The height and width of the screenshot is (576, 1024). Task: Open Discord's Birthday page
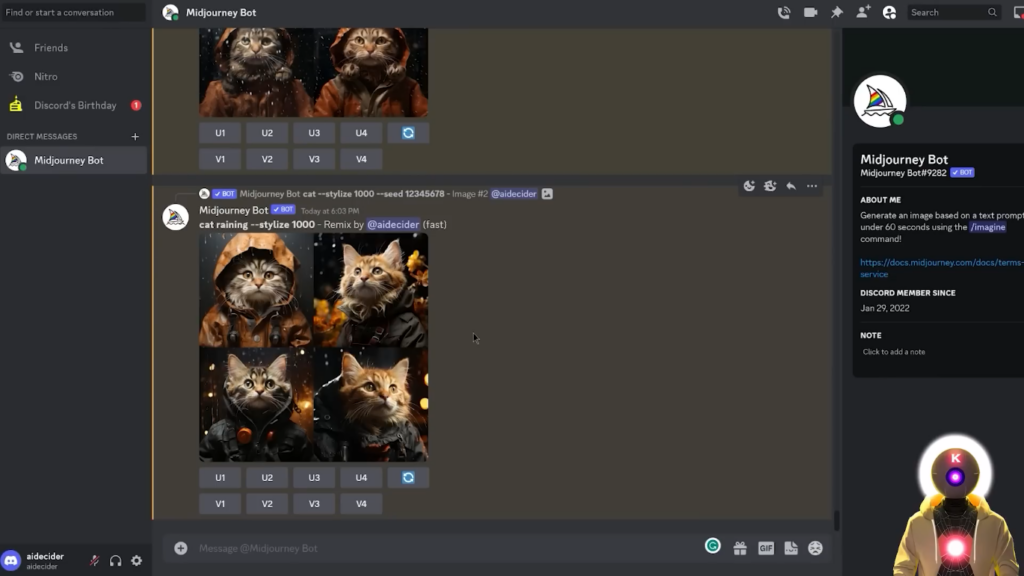74,105
